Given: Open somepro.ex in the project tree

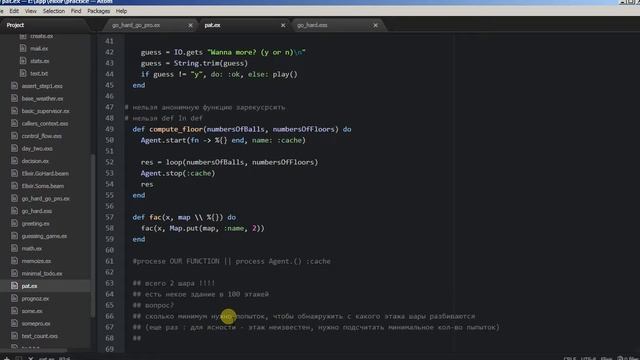Looking at the screenshot, I should 36,324.
